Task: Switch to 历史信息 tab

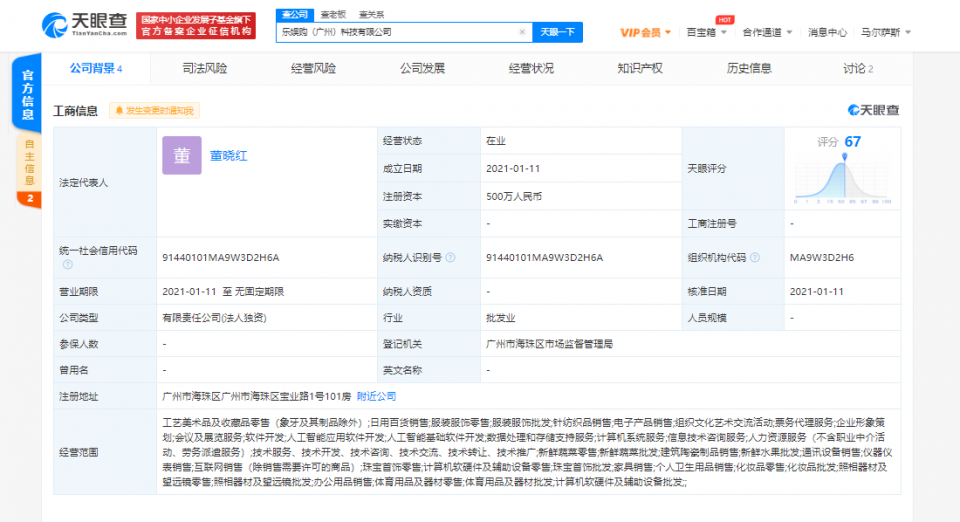Action: coord(749,69)
